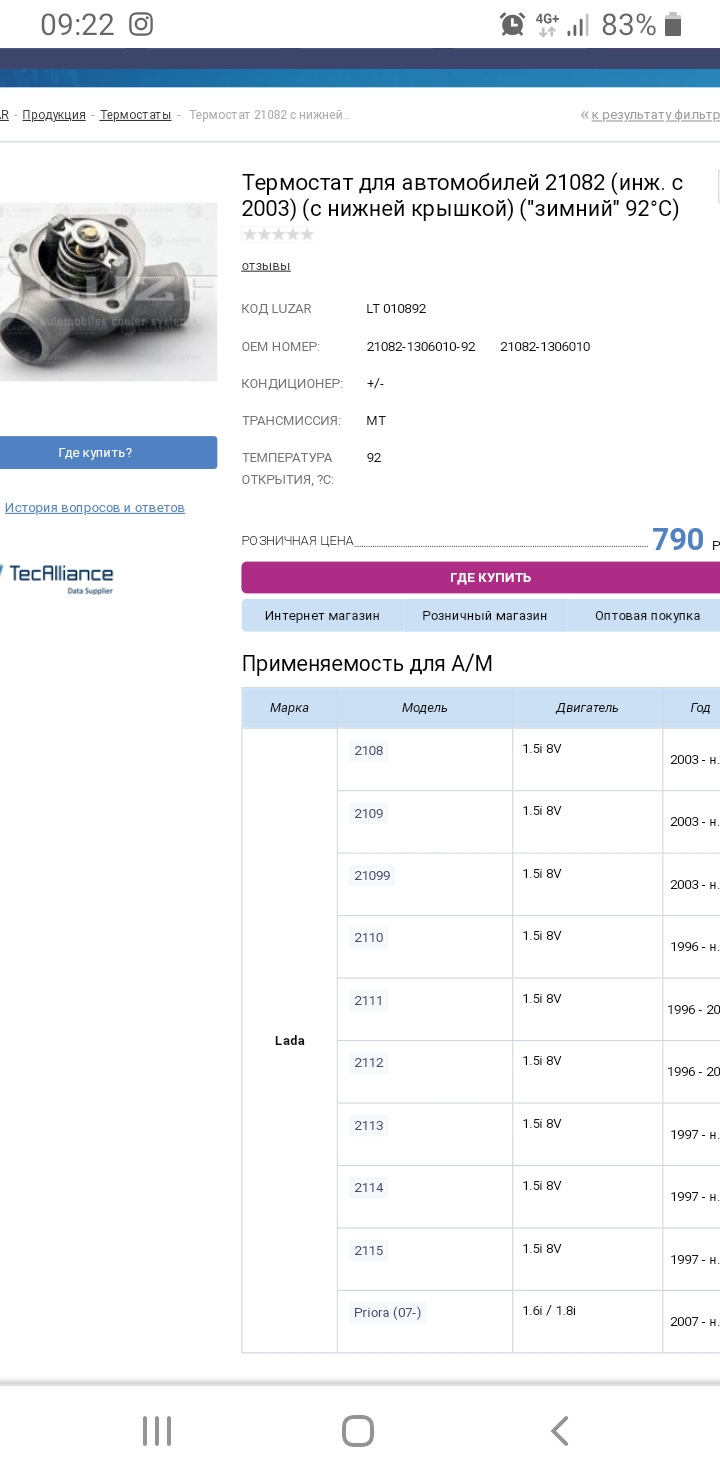Open История вопросов и ответов link
720x1480 pixels.
(95, 508)
